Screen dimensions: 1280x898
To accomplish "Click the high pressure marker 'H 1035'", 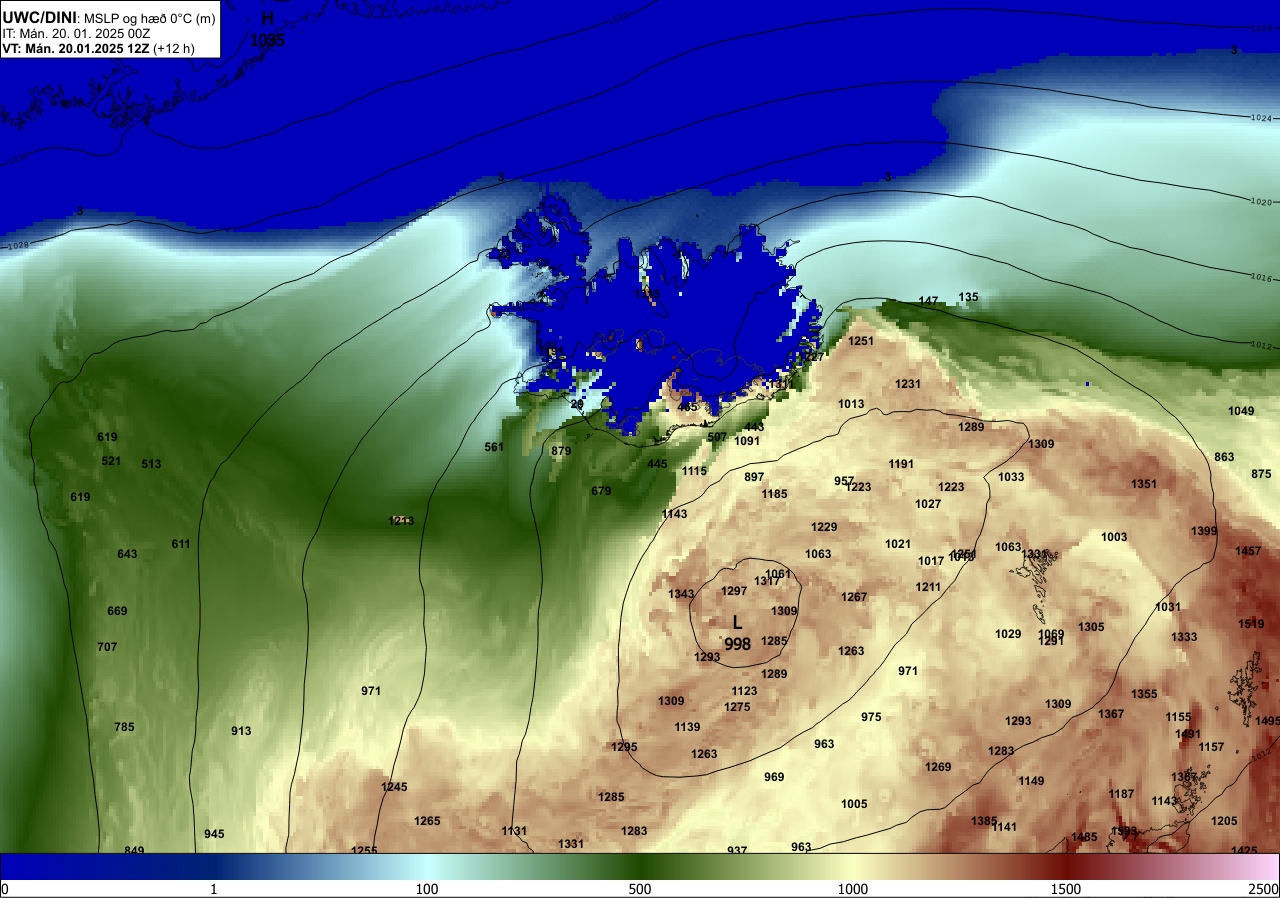I will 267,30.
